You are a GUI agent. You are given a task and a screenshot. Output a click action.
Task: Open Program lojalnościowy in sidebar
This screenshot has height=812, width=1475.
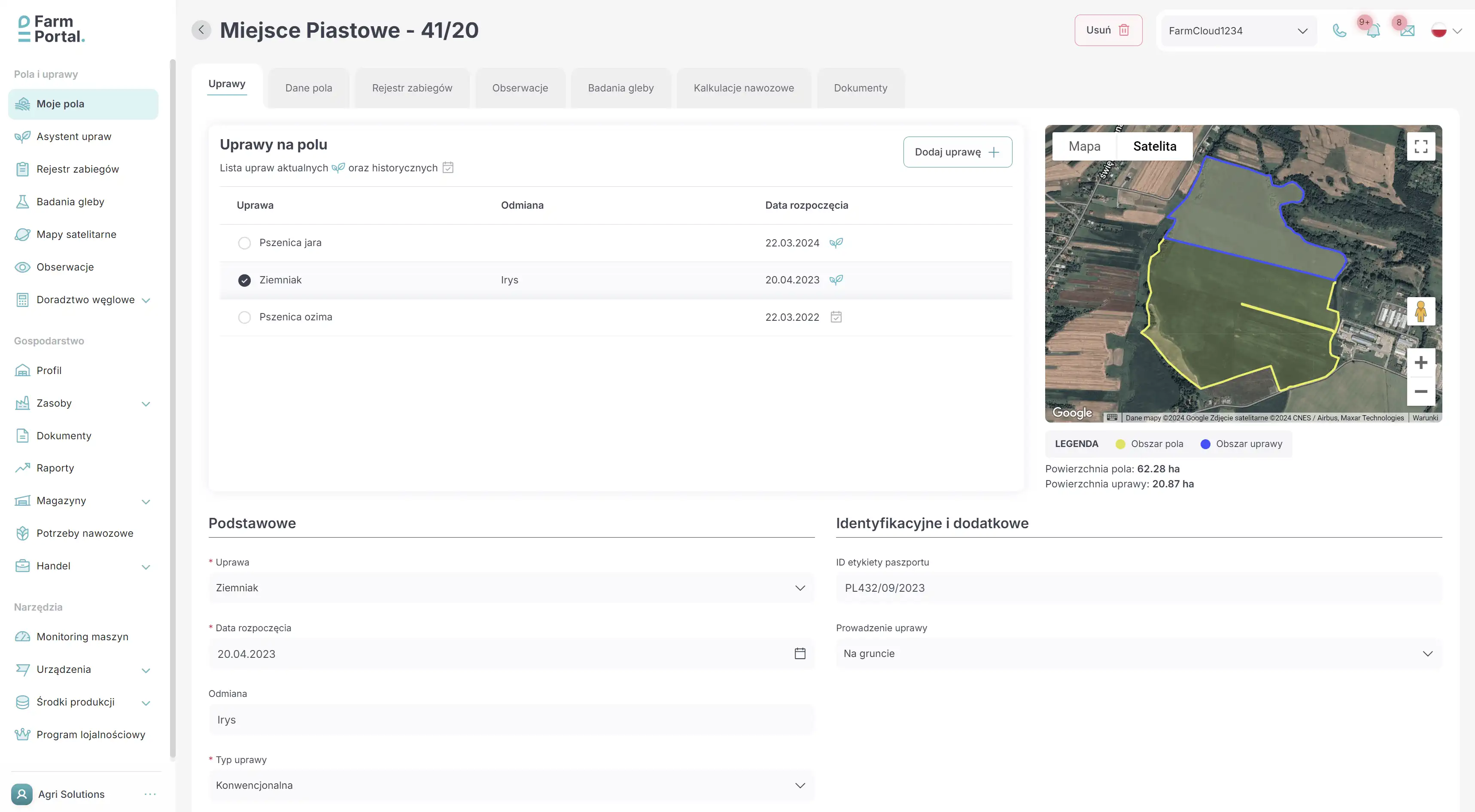point(83,735)
